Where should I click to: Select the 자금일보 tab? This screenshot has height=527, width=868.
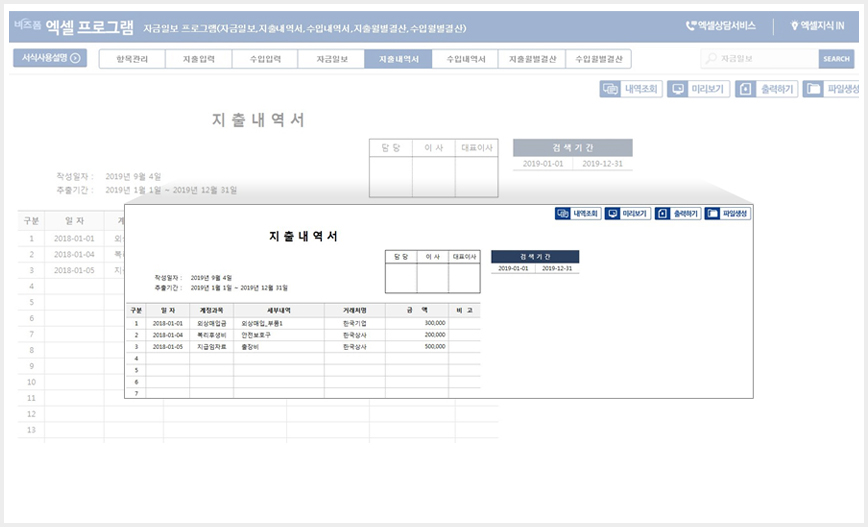[x=331, y=59]
